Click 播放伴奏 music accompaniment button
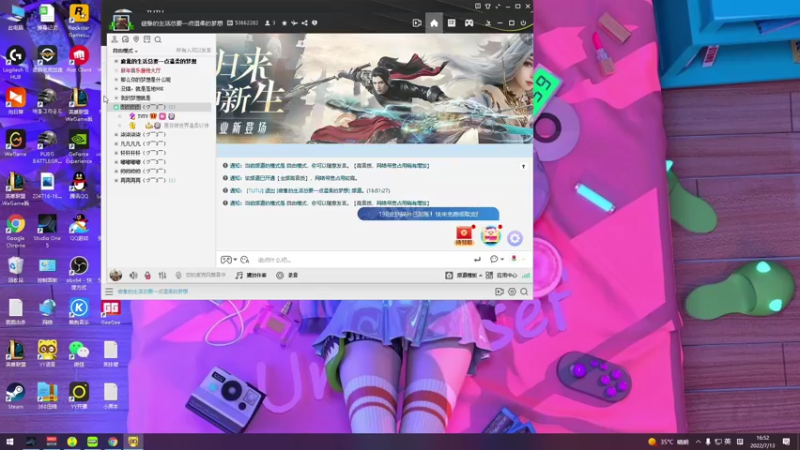The width and height of the screenshot is (800, 450). click(252, 276)
